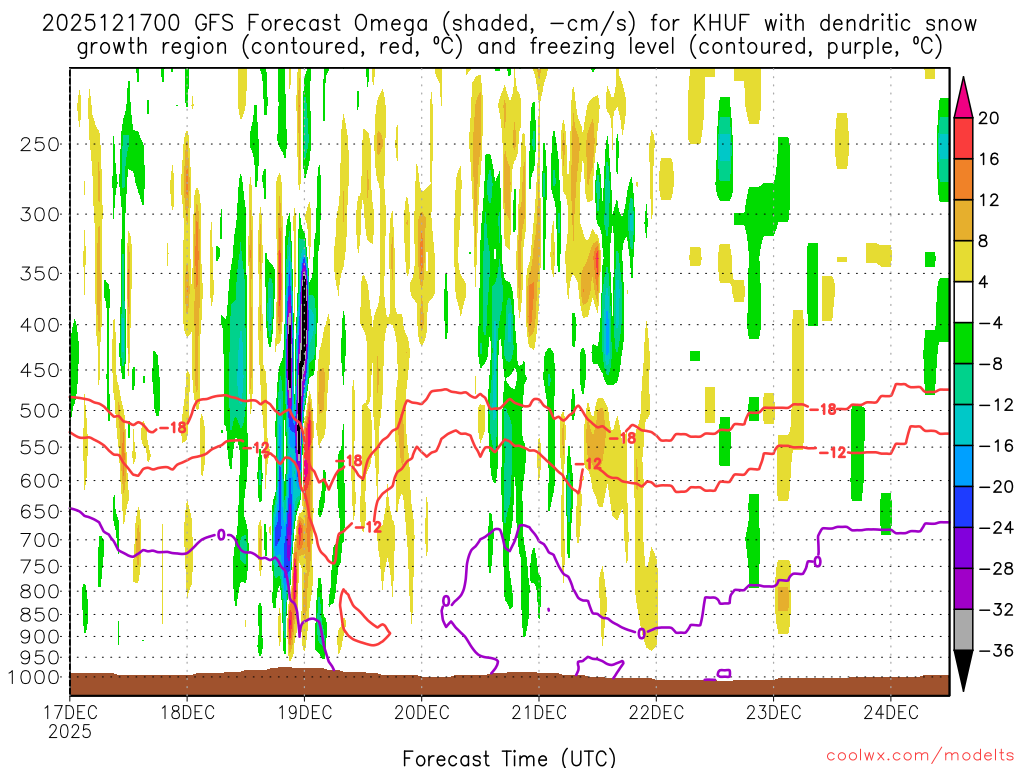The image size is (1024, 768).
Task: Click the 250 pressure level label
Action: click(x=40, y=144)
